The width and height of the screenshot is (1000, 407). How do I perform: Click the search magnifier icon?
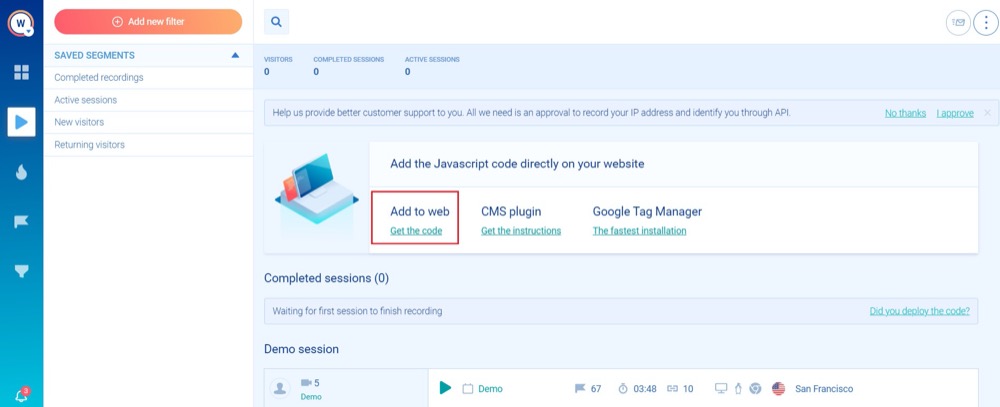click(277, 21)
